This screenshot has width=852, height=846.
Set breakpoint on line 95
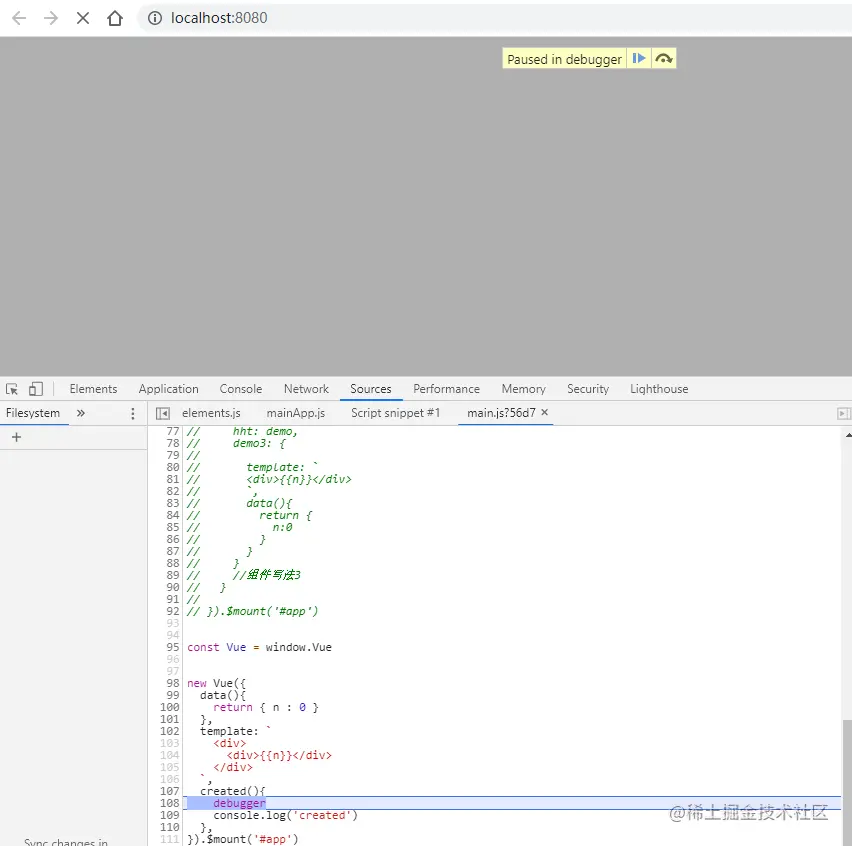pos(172,647)
